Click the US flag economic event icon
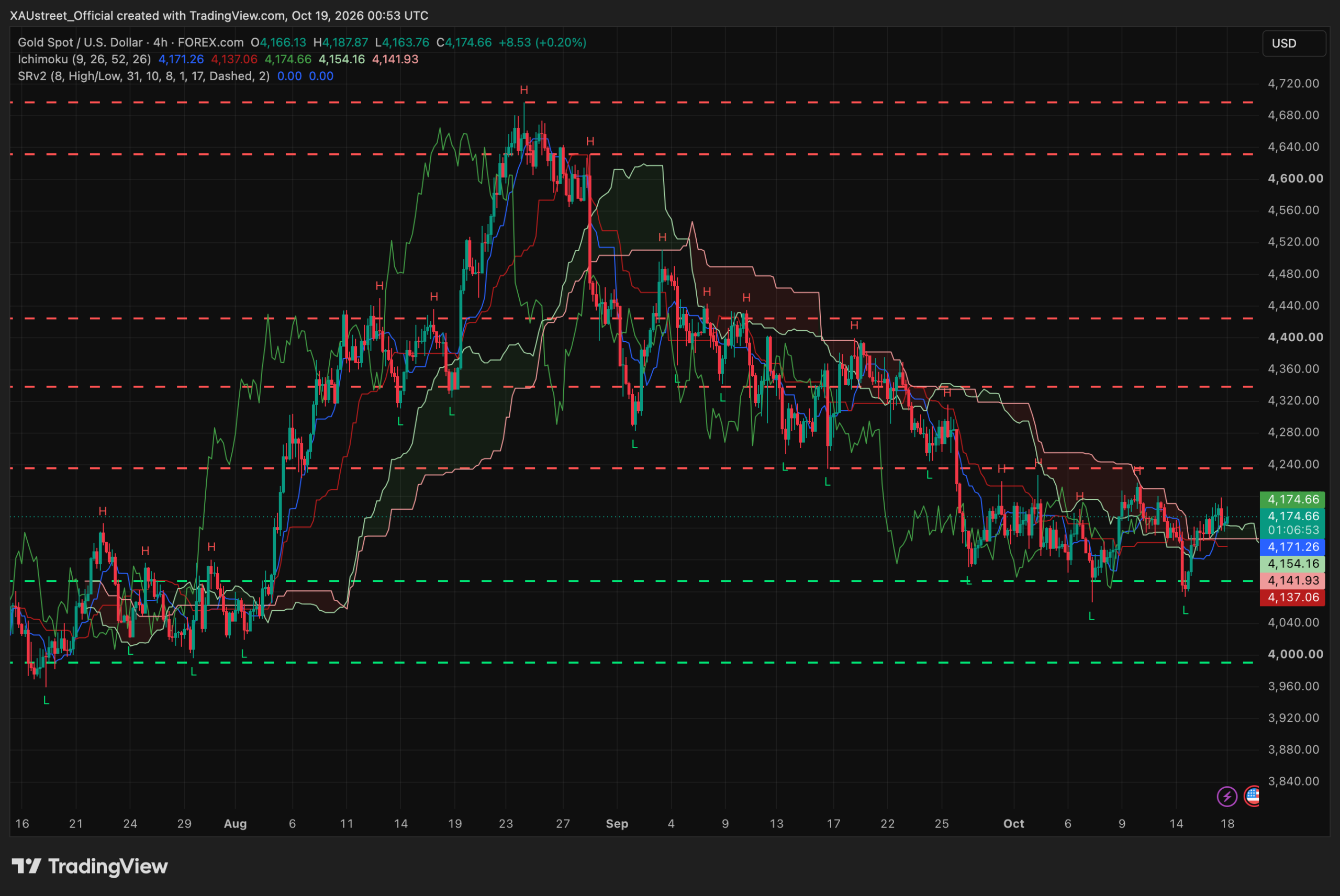This screenshot has height=896, width=1340. pos(1252,796)
